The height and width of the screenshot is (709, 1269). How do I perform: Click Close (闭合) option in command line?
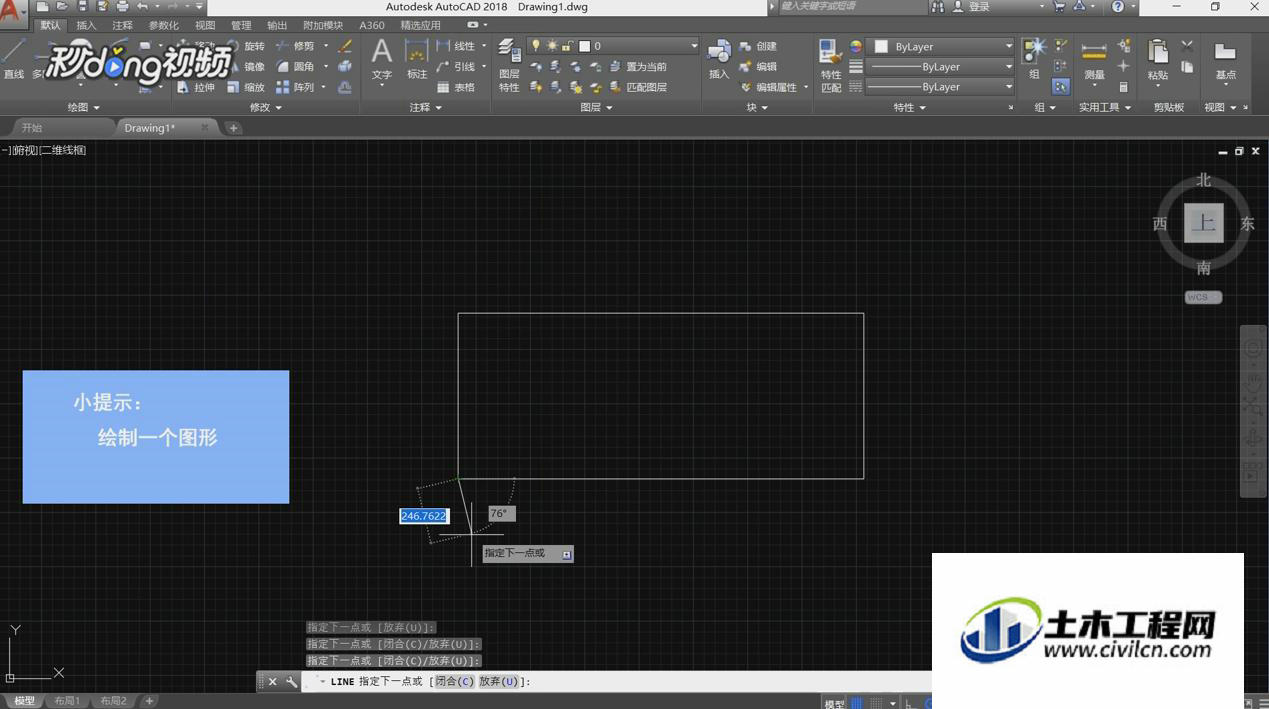click(x=454, y=682)
